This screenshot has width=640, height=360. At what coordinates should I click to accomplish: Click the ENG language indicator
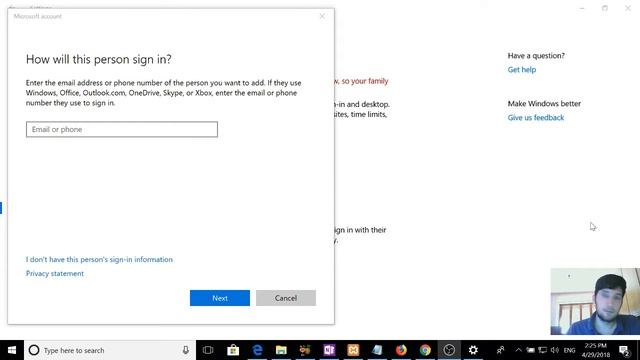[x=569, y=350]
